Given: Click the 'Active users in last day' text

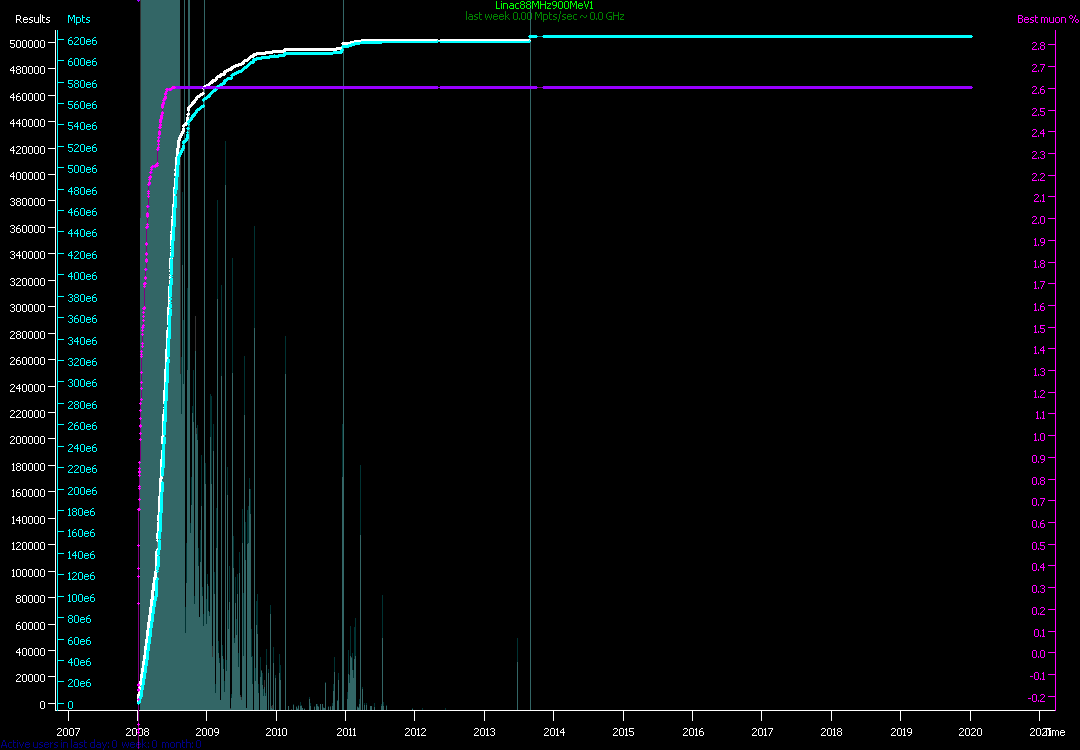Looking at the screenshot, I should (x=60, y=744).
